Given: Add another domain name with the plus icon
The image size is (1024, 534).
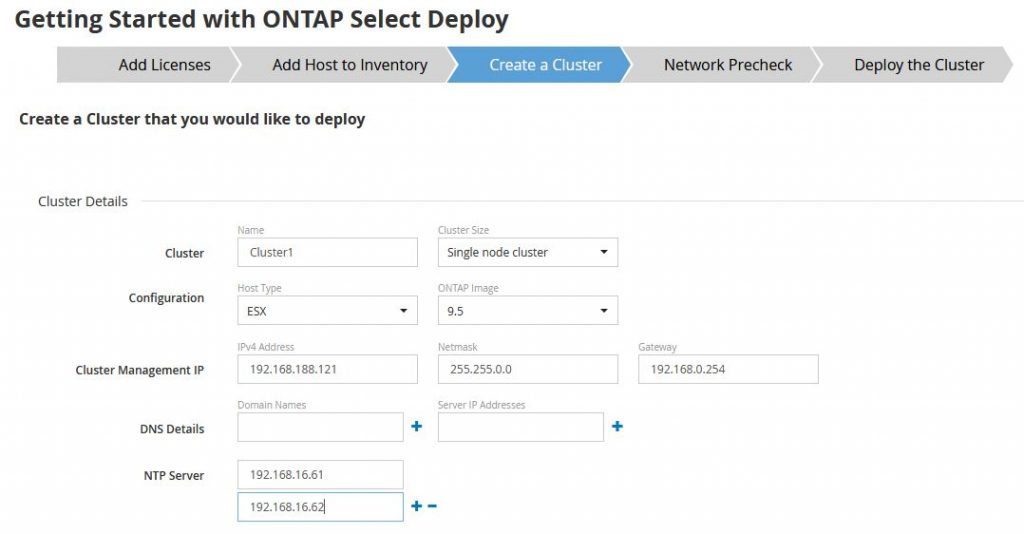Looking at the screenshot, I should point(417,426).
